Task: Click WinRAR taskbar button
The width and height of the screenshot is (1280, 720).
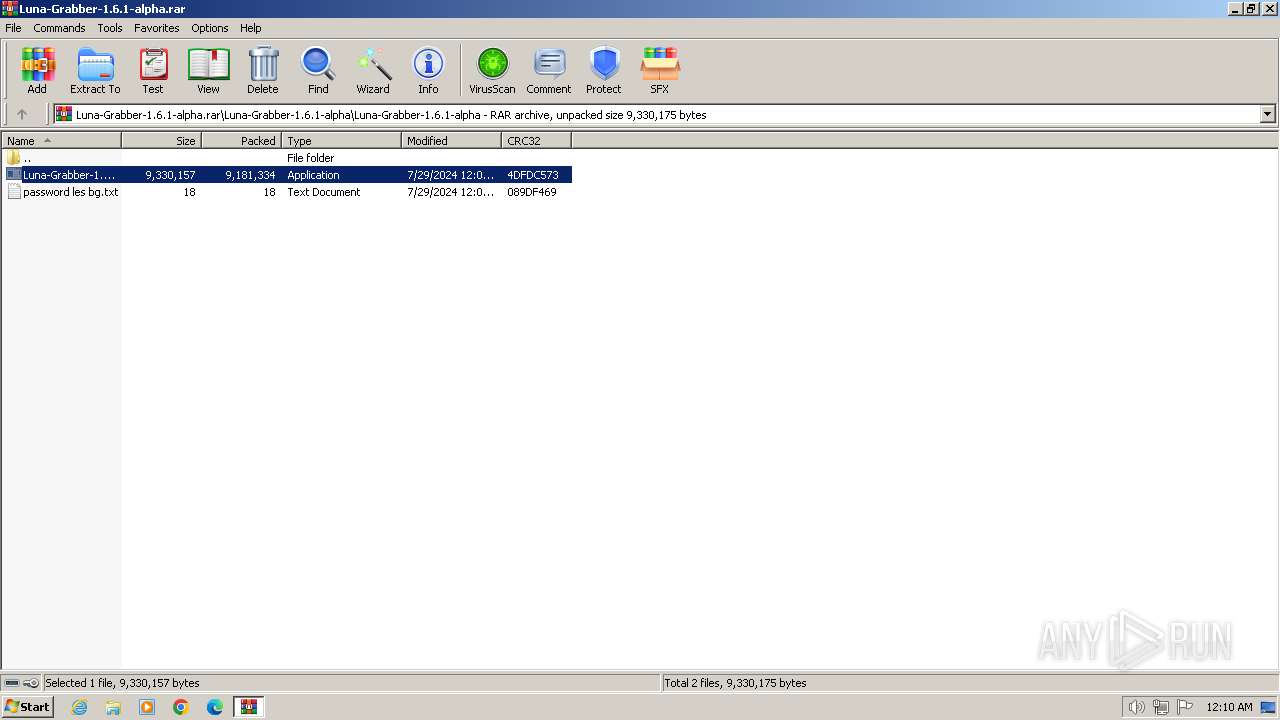Action: click(249, 707)
